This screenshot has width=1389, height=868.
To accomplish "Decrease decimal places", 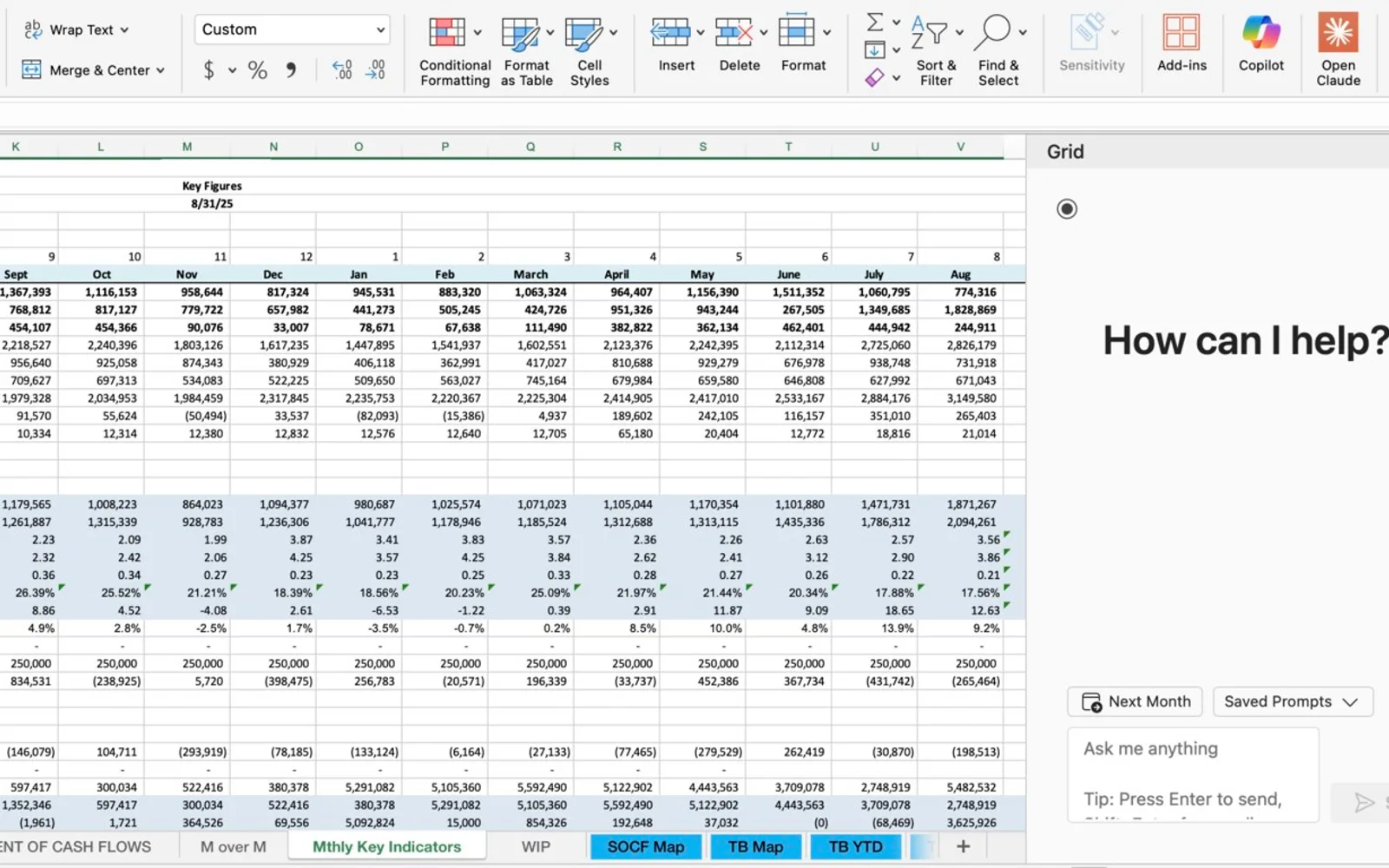I will (x=375, y=70).
